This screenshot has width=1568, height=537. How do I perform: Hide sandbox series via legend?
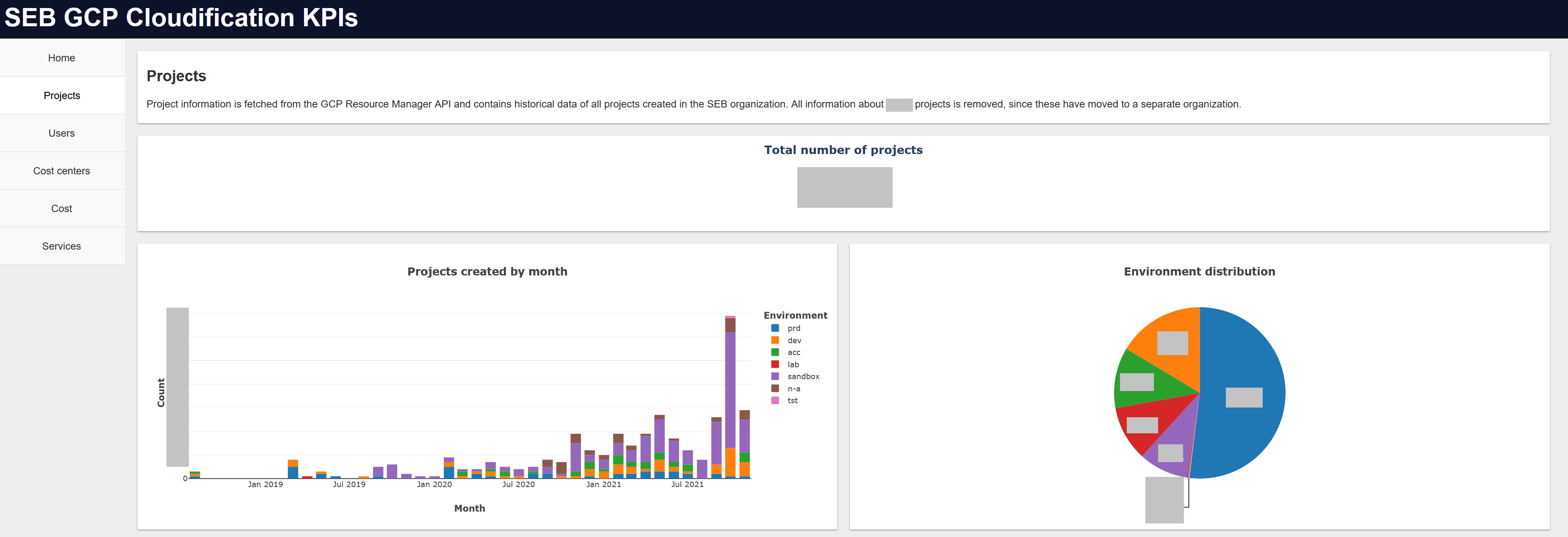click(x=802, y=377)
